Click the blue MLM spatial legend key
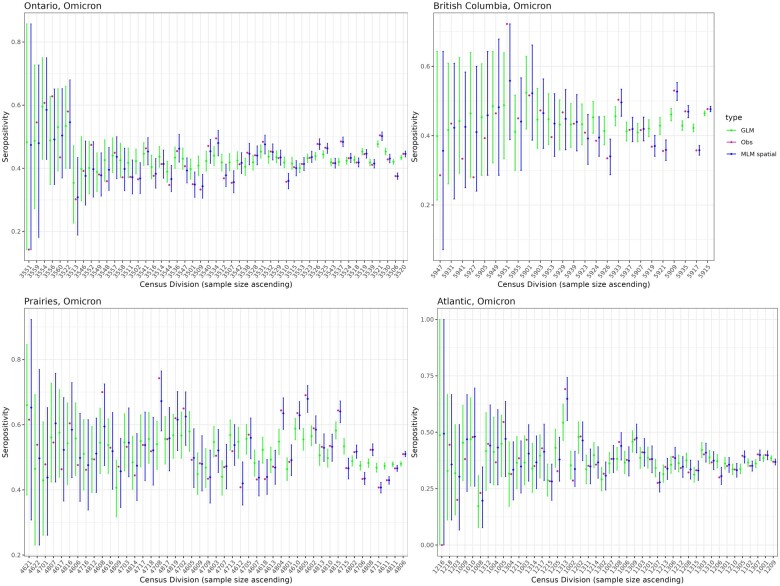The width and height of the screenshot is (780, 586). [x=733, y=154]
